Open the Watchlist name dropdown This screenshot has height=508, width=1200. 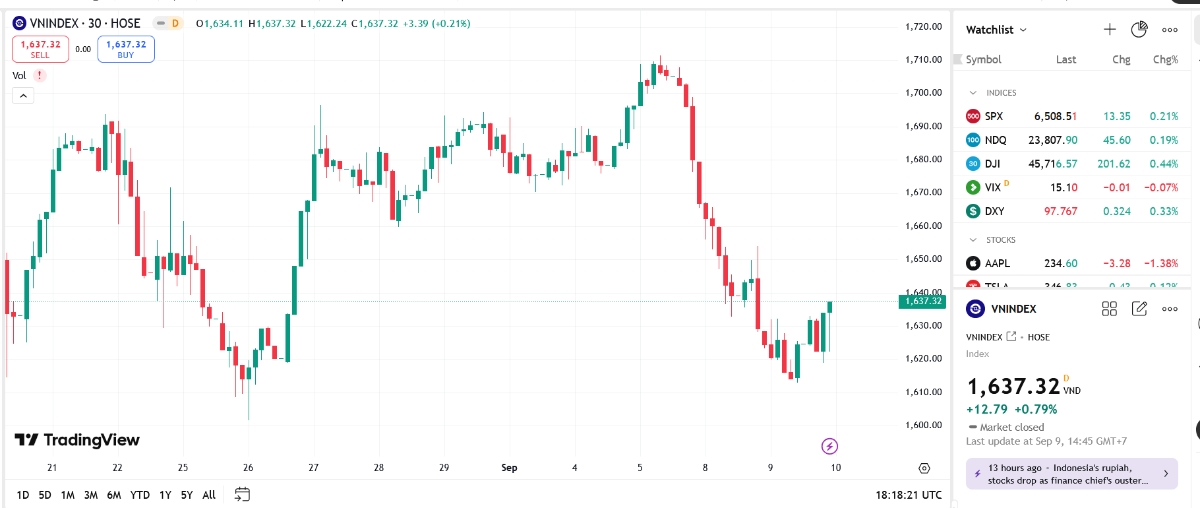click(996, 30)
